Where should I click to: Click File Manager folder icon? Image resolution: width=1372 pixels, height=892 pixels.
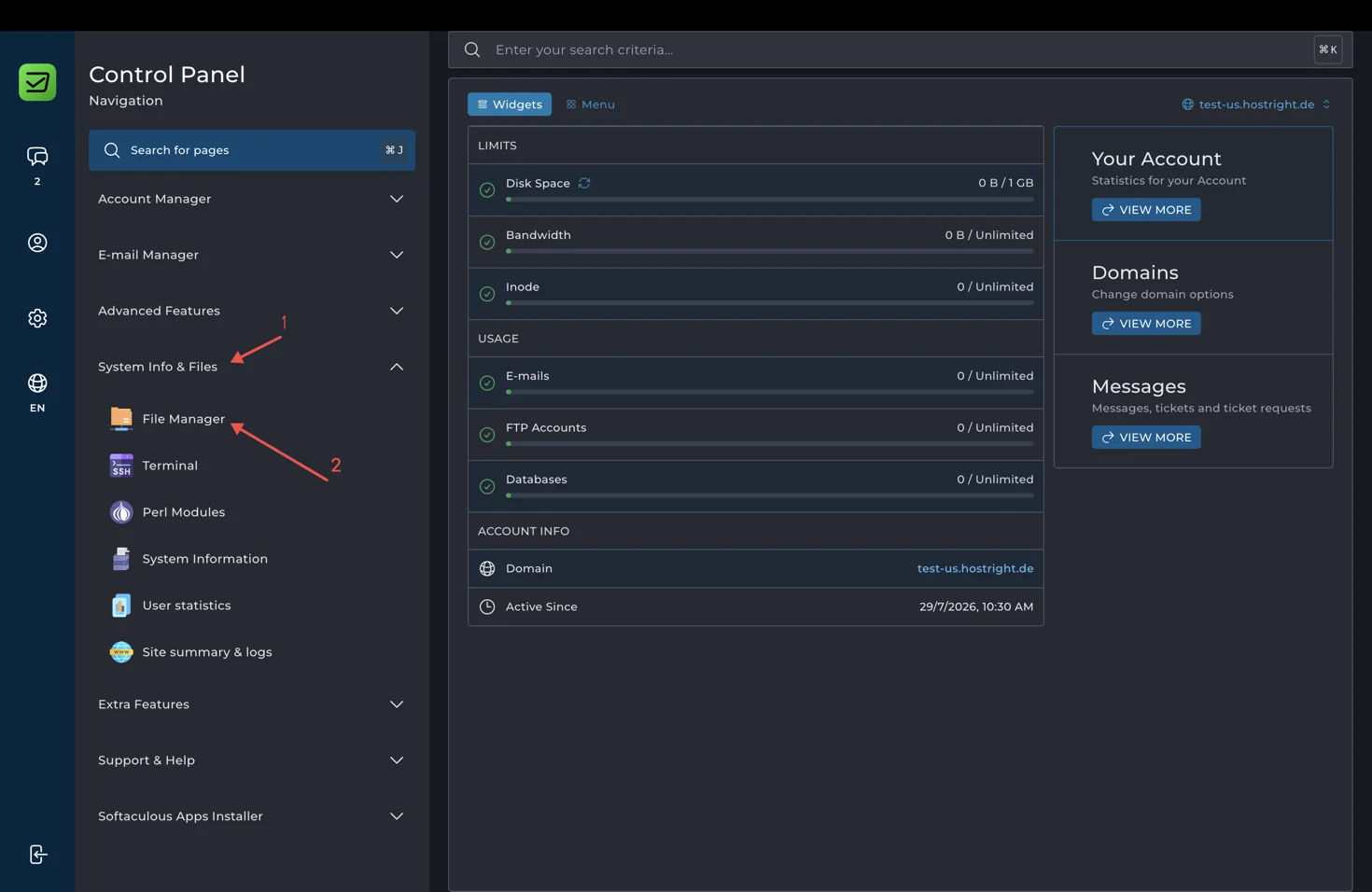tap(121, 419)
